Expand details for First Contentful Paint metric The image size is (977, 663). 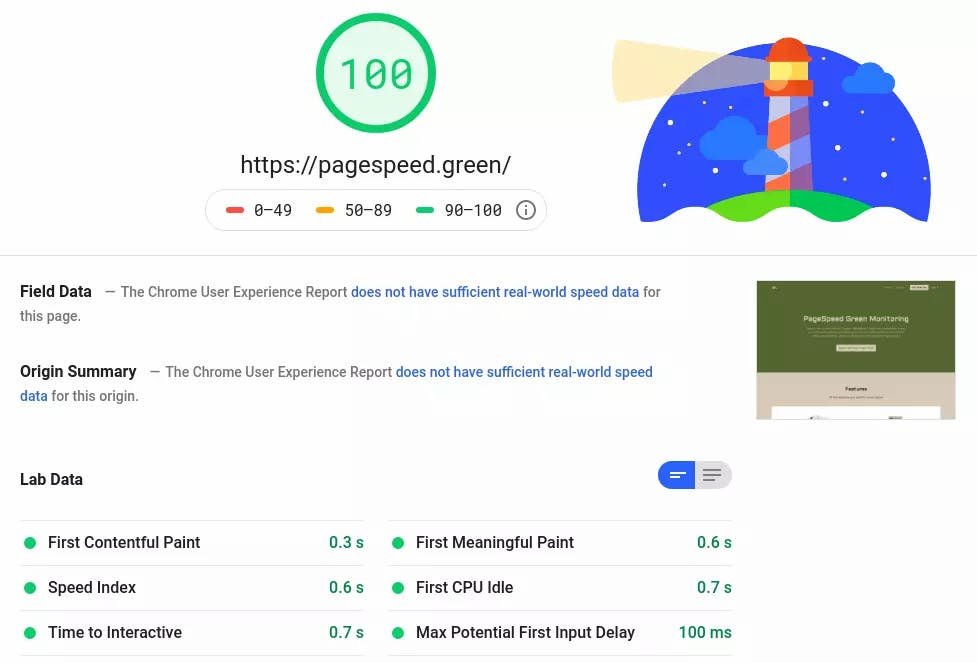tap(124, 542)
